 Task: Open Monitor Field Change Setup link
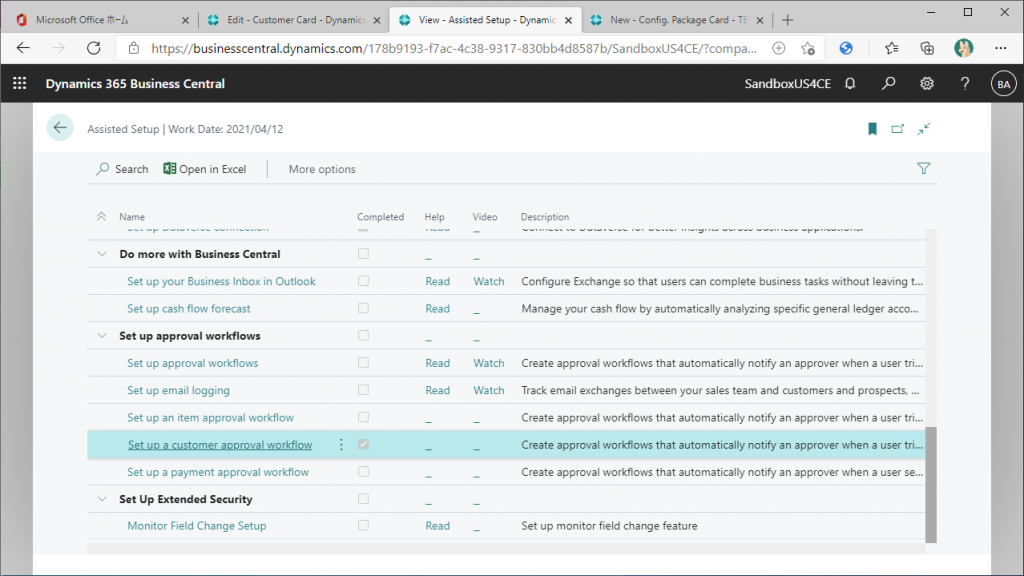coord(197,526)
